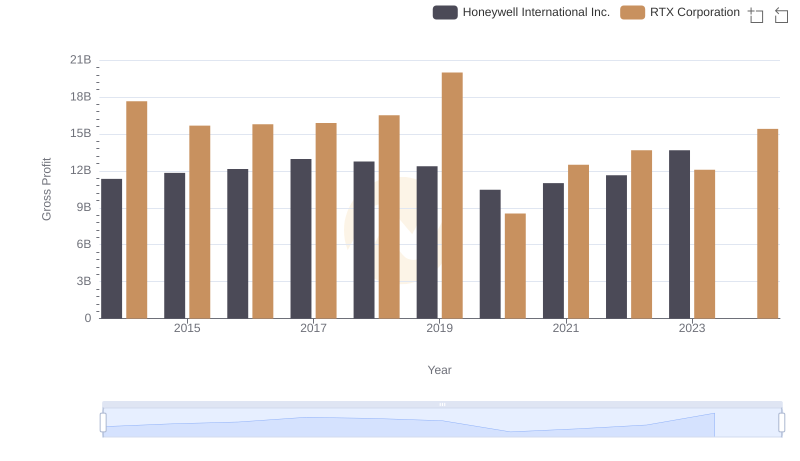Viewport: 800px width, 461px height.
Task: Click the top grip of the zoom slider
Action: (x=442, y=404)
